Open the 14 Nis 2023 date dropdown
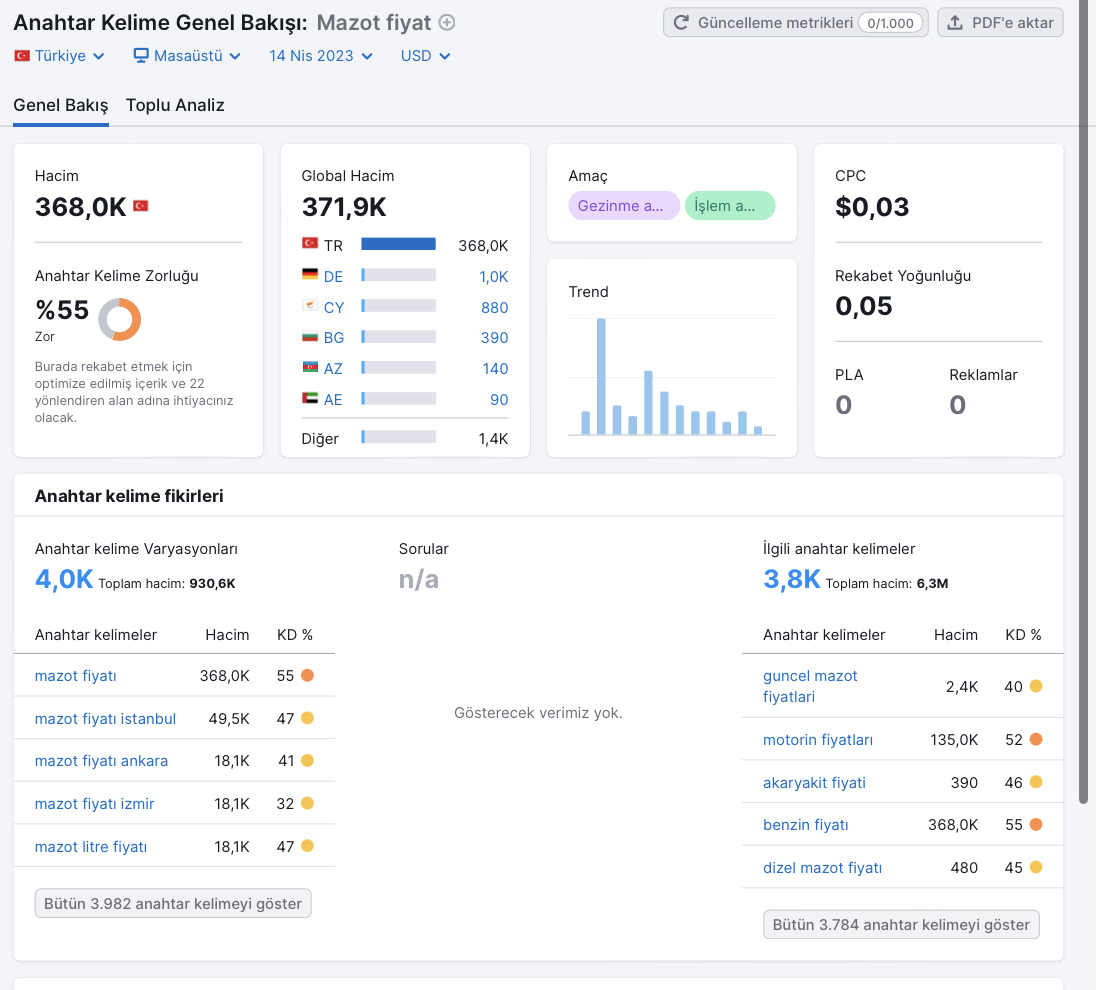Image resolution: width=1097 pixels, height=990 pixels. 321,56
